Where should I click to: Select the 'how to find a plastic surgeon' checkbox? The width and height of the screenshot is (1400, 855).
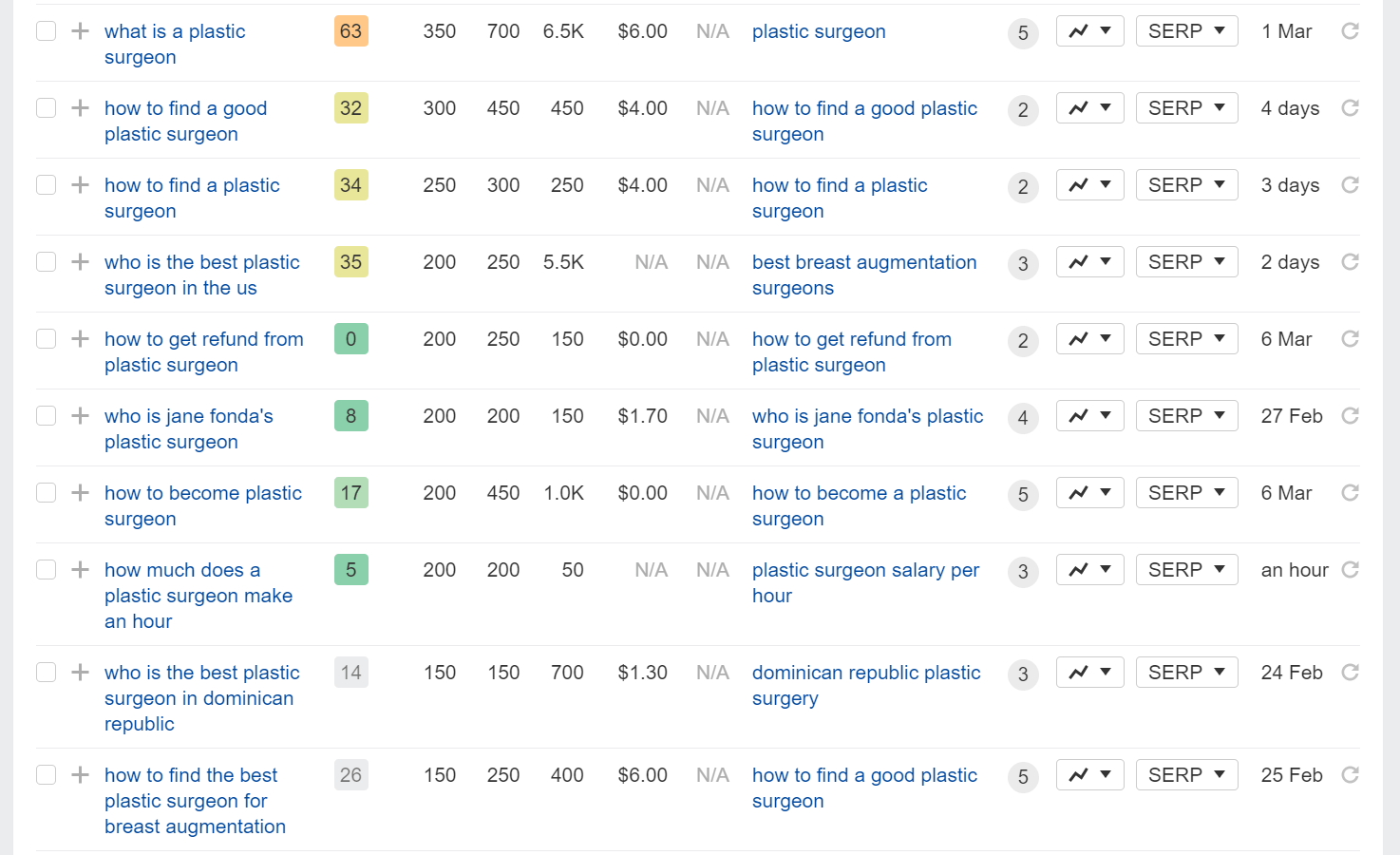tap(46, 185)
